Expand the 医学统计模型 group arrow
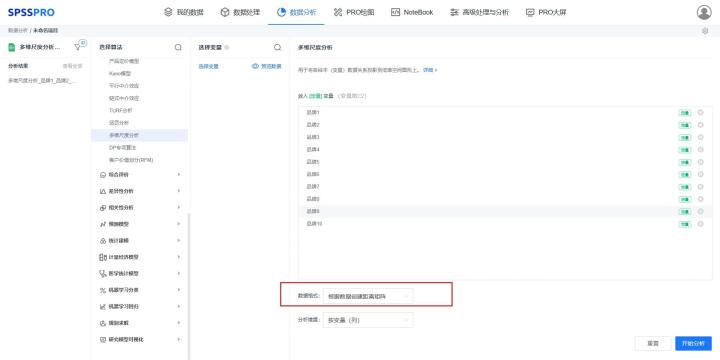 [x=179, y=274]
